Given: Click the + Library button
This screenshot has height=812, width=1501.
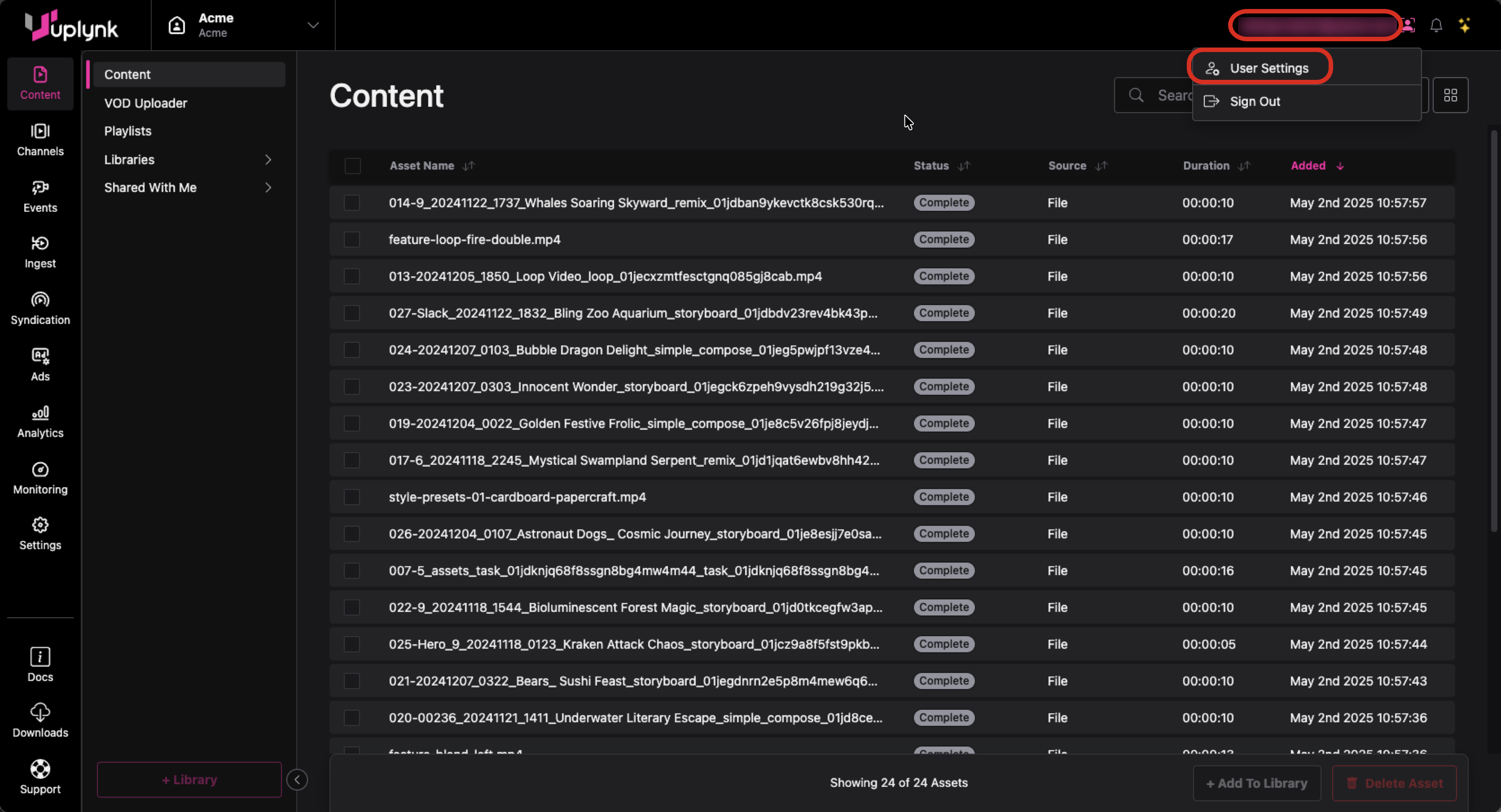Looking at the screenshot, I should pyautogui.click(x=189, y=779).
